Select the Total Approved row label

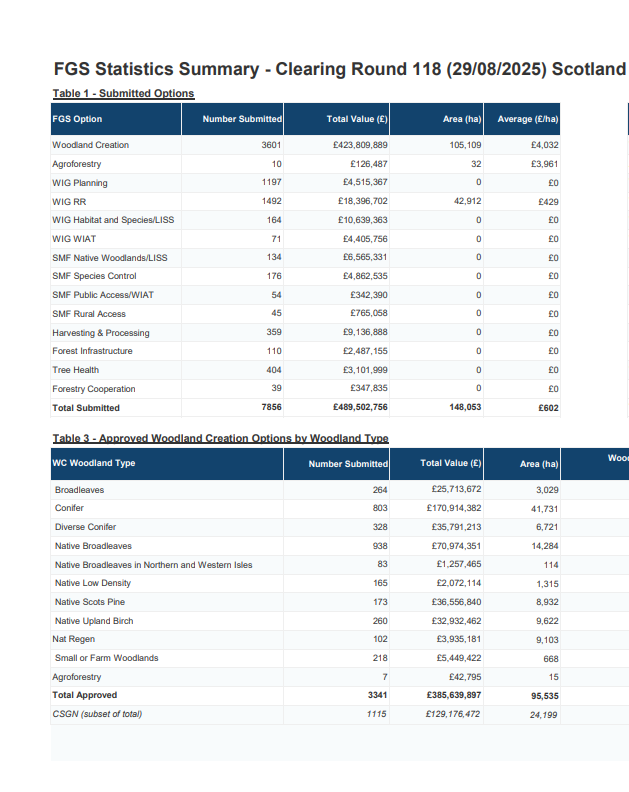(84, 695)
